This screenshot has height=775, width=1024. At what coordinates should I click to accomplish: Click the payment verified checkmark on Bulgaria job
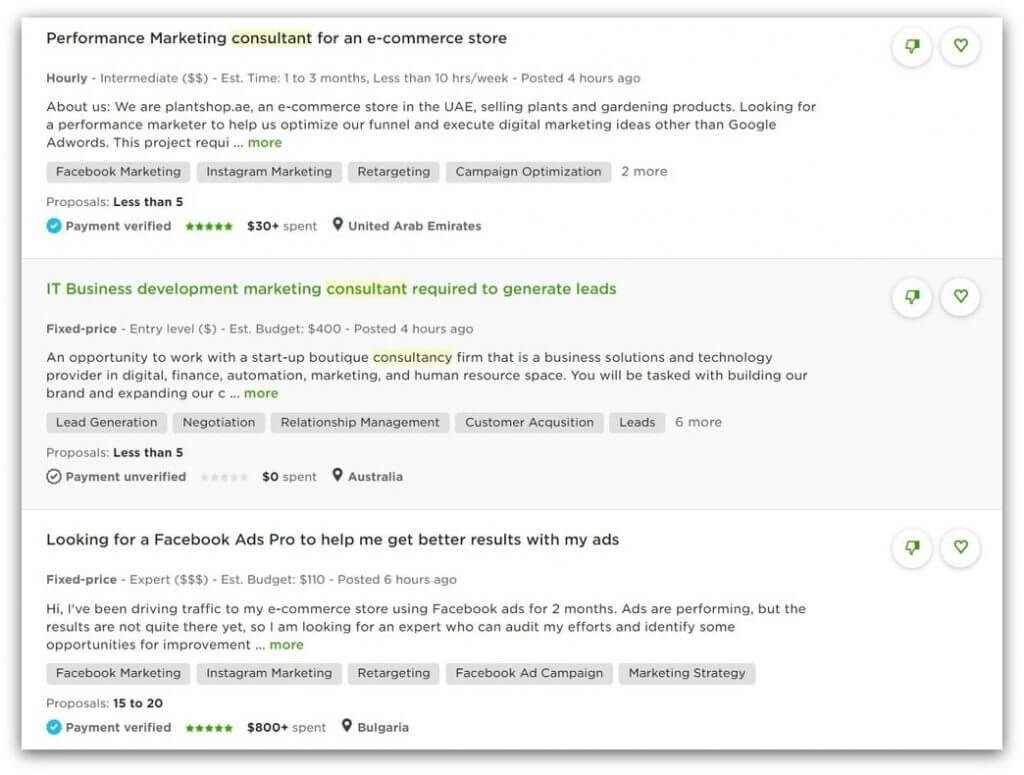pos(53,727)
